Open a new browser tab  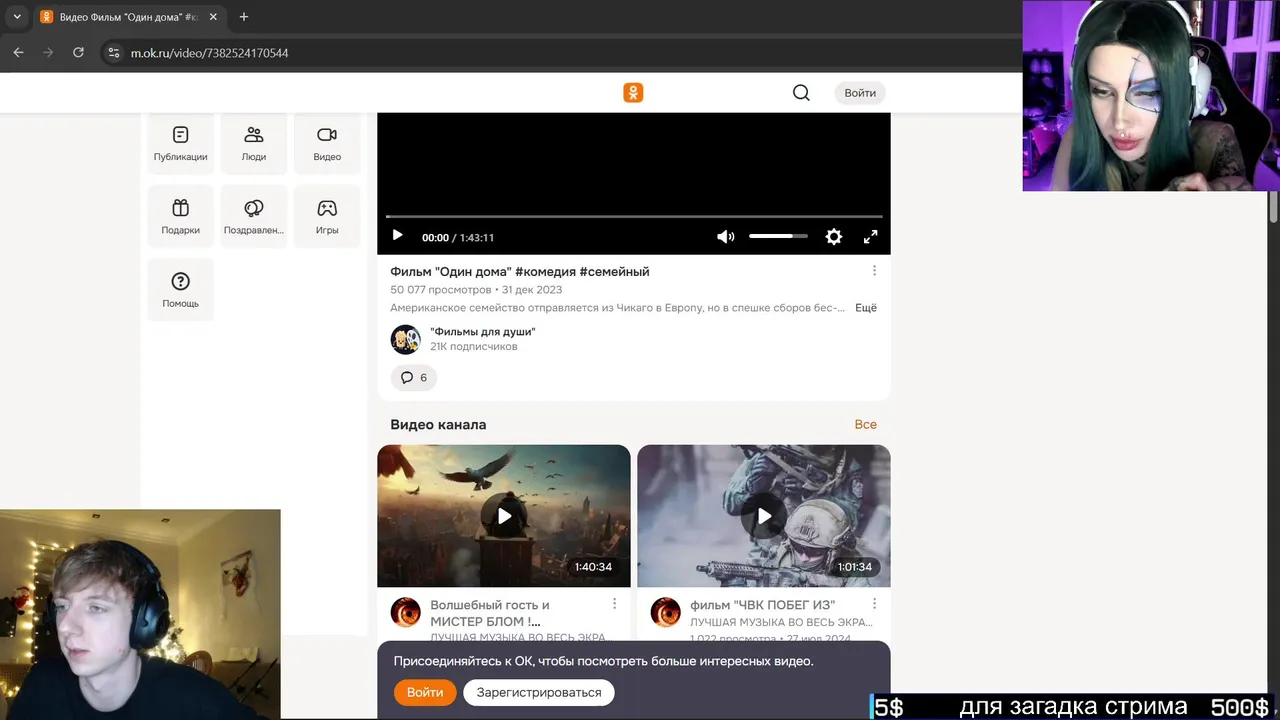tap(243, 17)
